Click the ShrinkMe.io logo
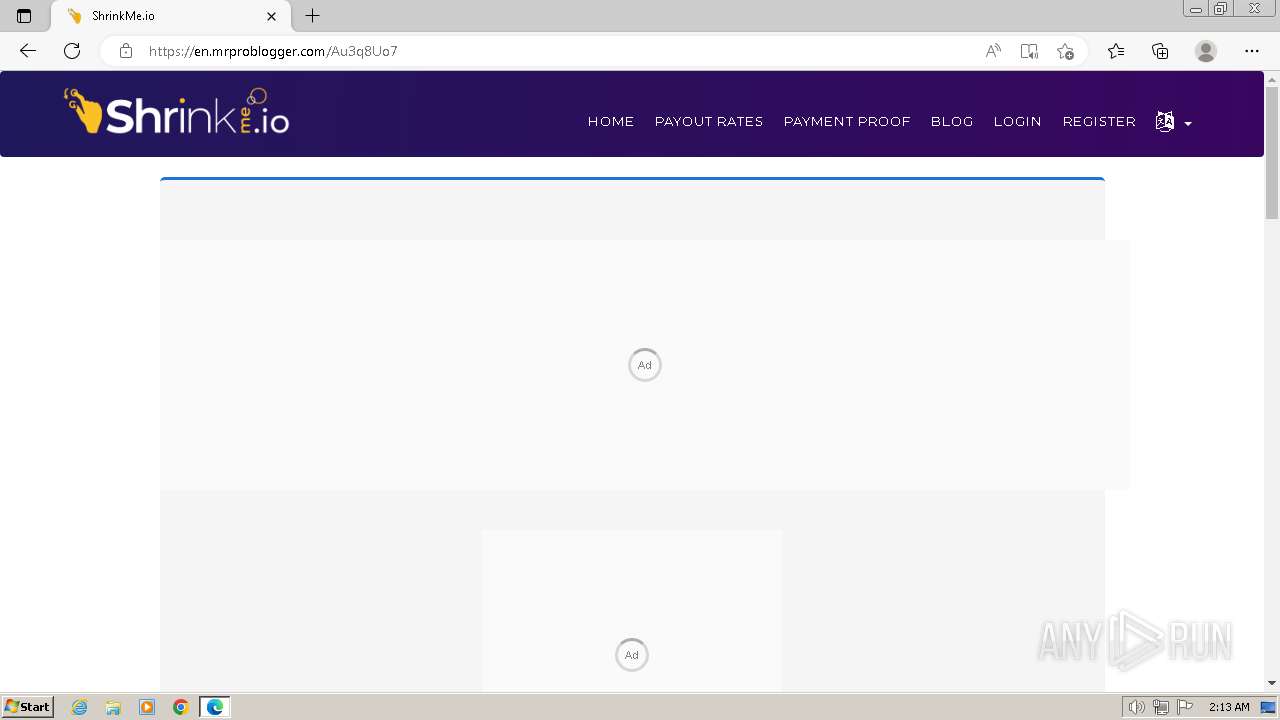The image size is (1280, 720). [x=177, y=112]
